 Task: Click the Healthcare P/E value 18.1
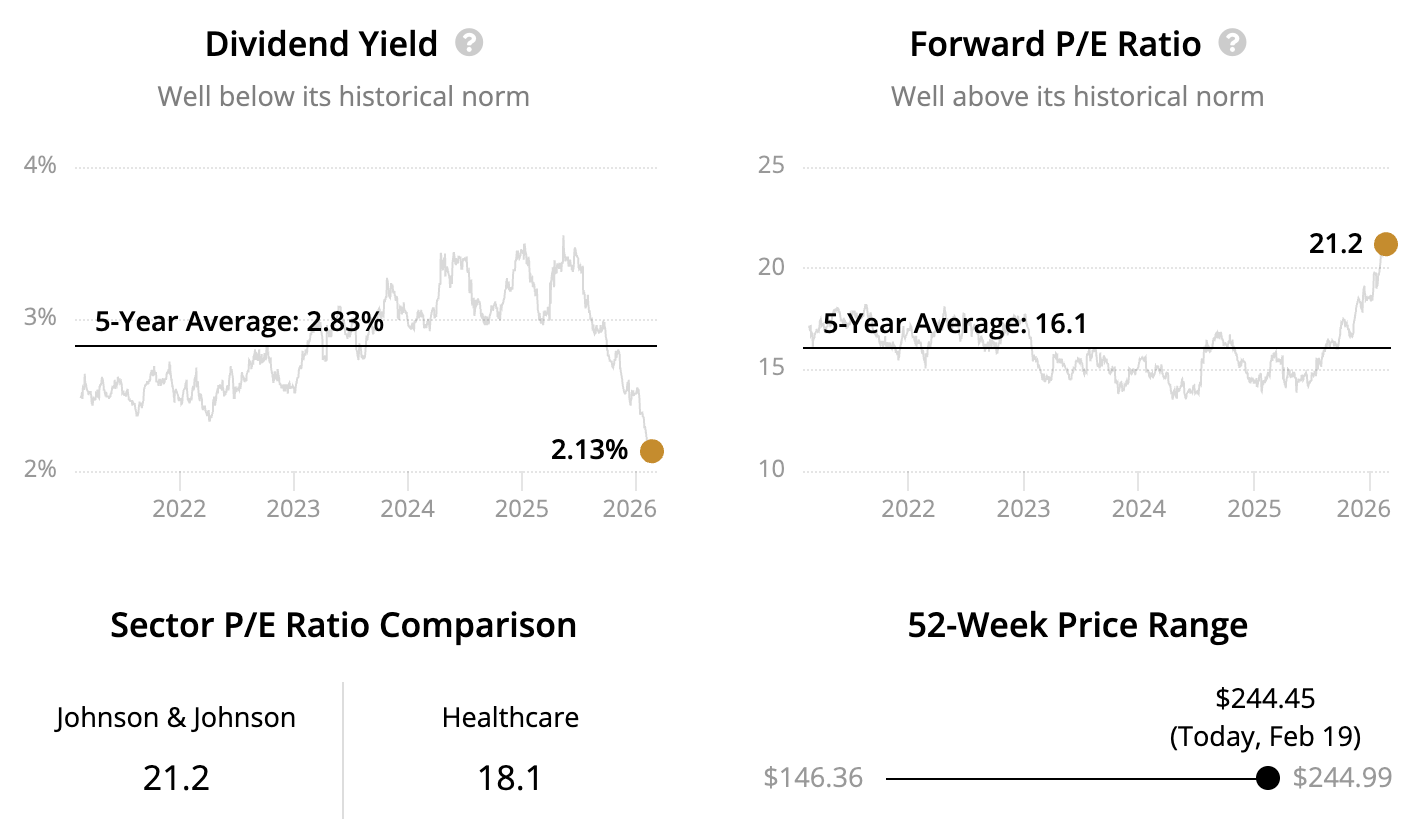coord(510,777)
